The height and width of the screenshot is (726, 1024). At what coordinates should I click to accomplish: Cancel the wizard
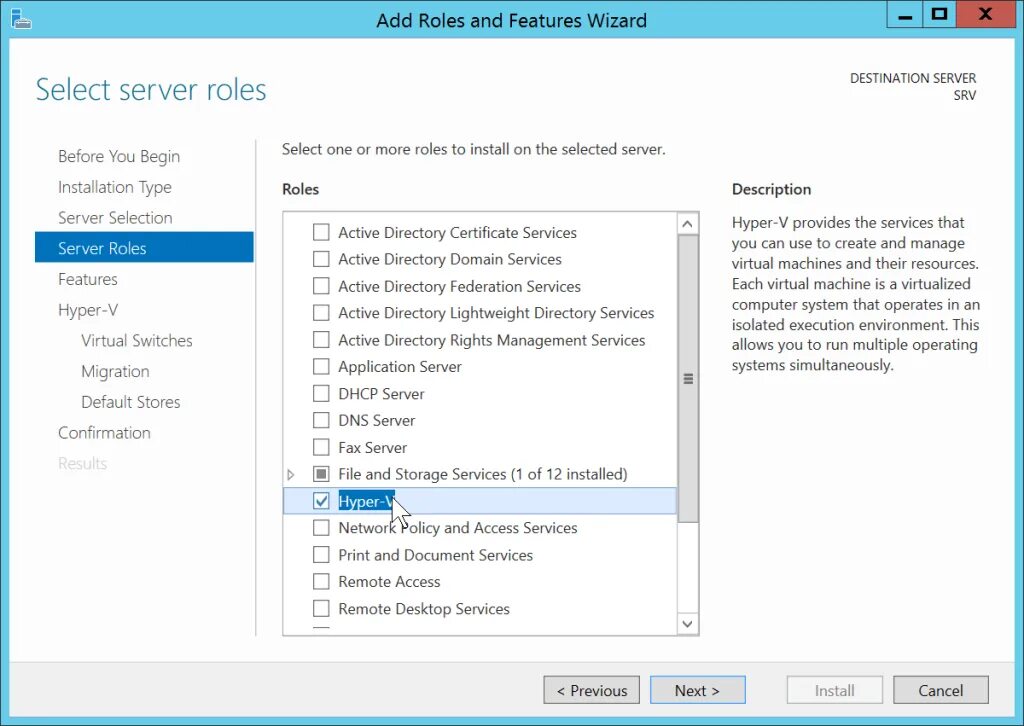click(x=940, y=690)
